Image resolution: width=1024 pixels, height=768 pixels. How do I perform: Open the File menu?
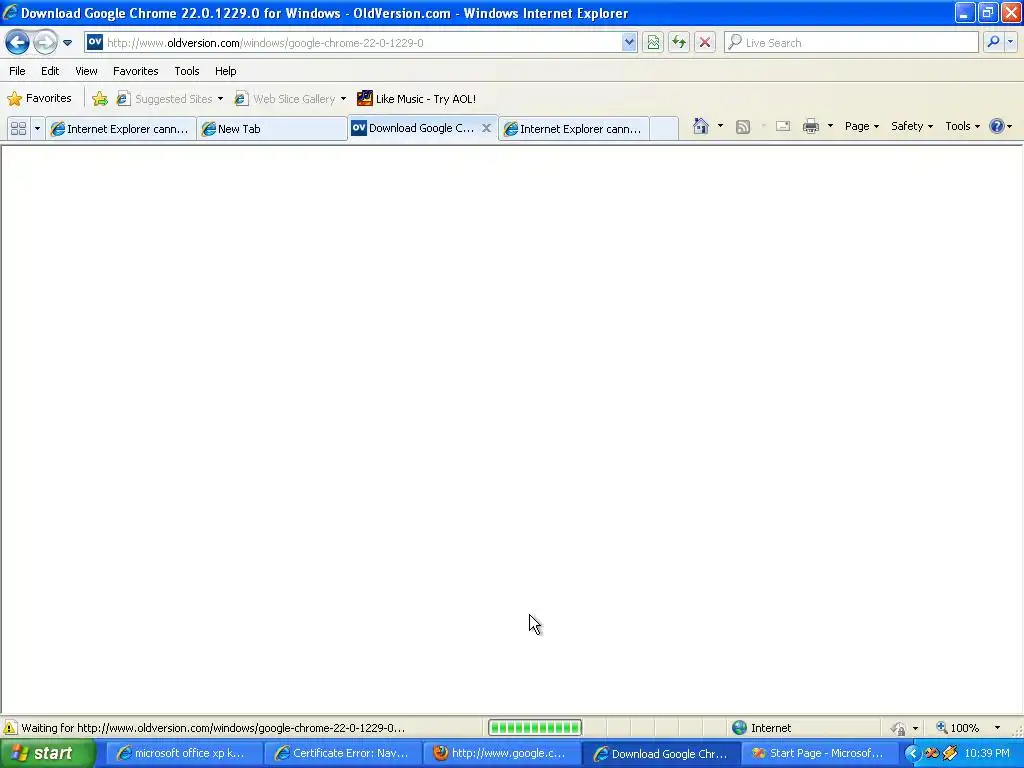click(18, 71)
